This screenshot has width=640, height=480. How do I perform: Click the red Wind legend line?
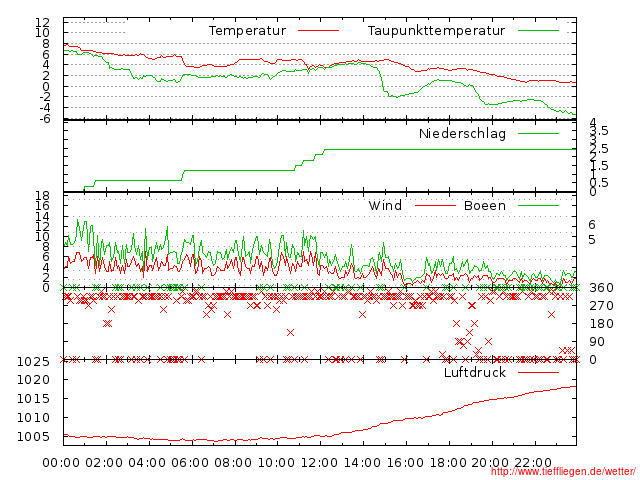pos(435,205)
